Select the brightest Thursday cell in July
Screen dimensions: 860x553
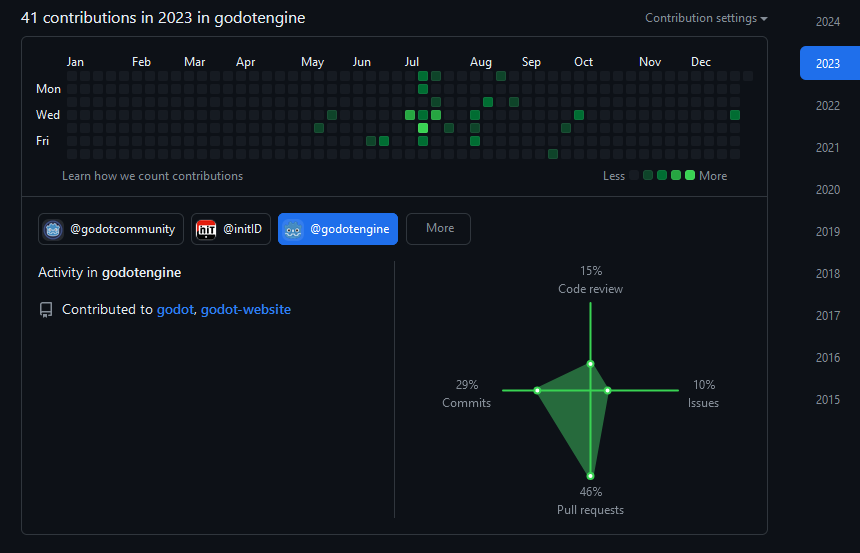tap(423, 128)
